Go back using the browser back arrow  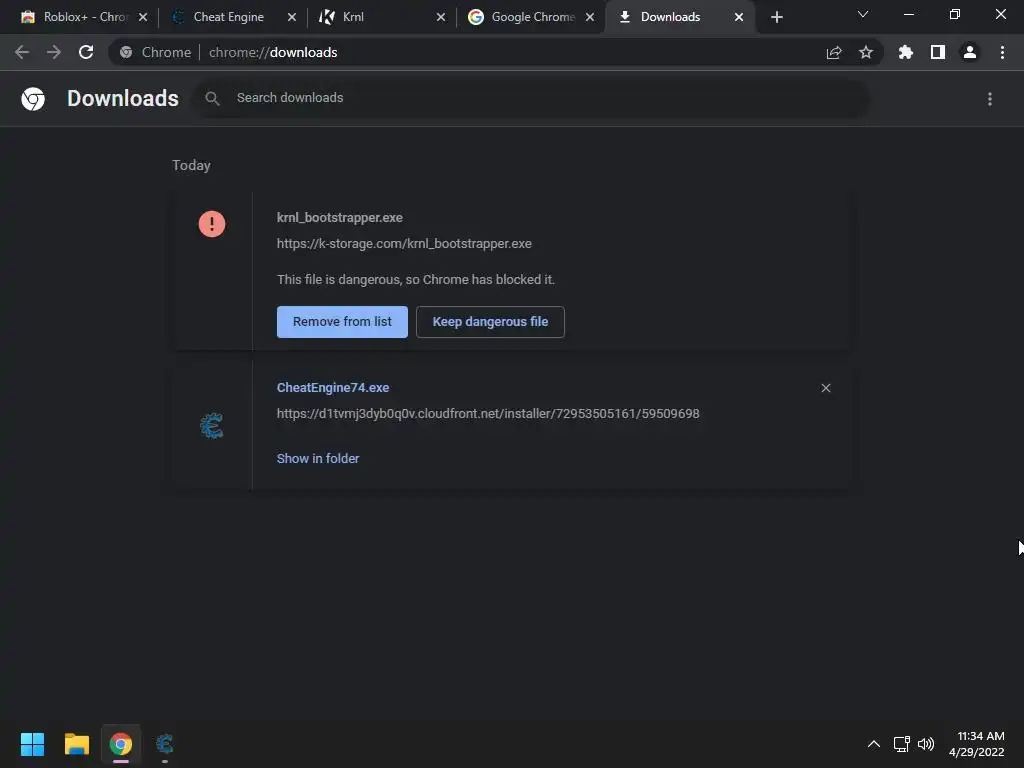(x=22, y=52)
